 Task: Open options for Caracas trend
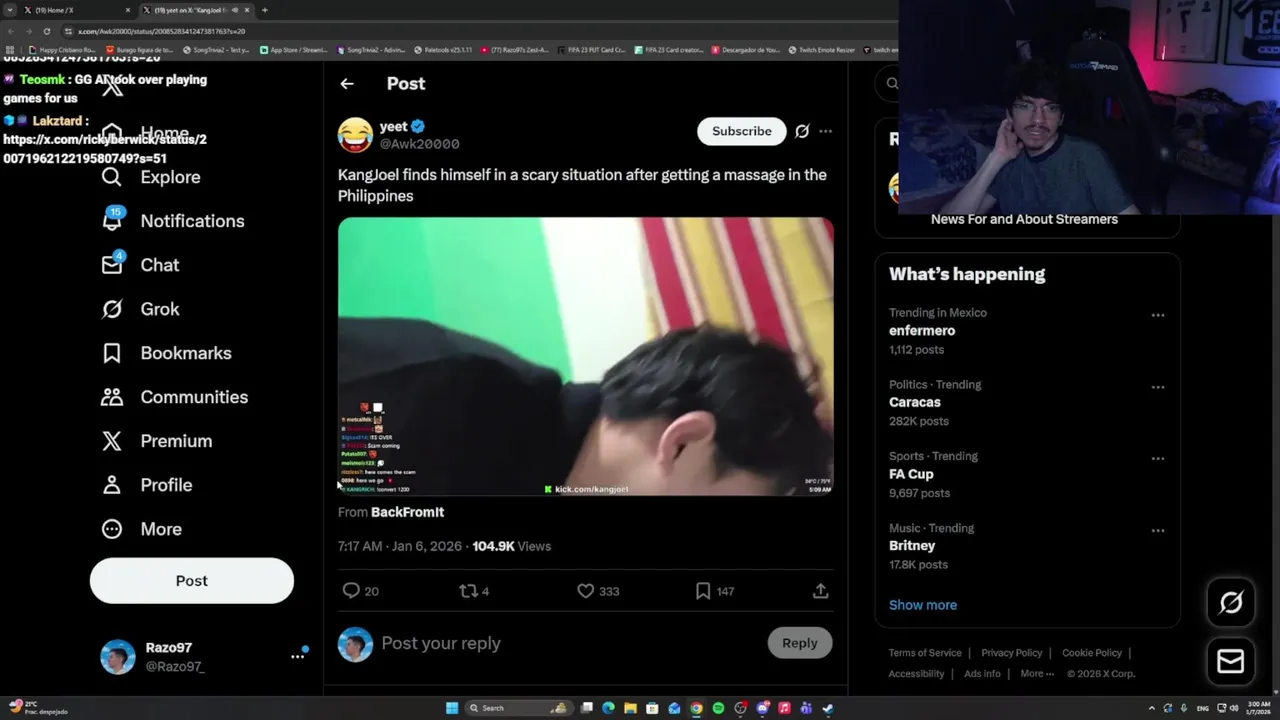[1158, 387]
